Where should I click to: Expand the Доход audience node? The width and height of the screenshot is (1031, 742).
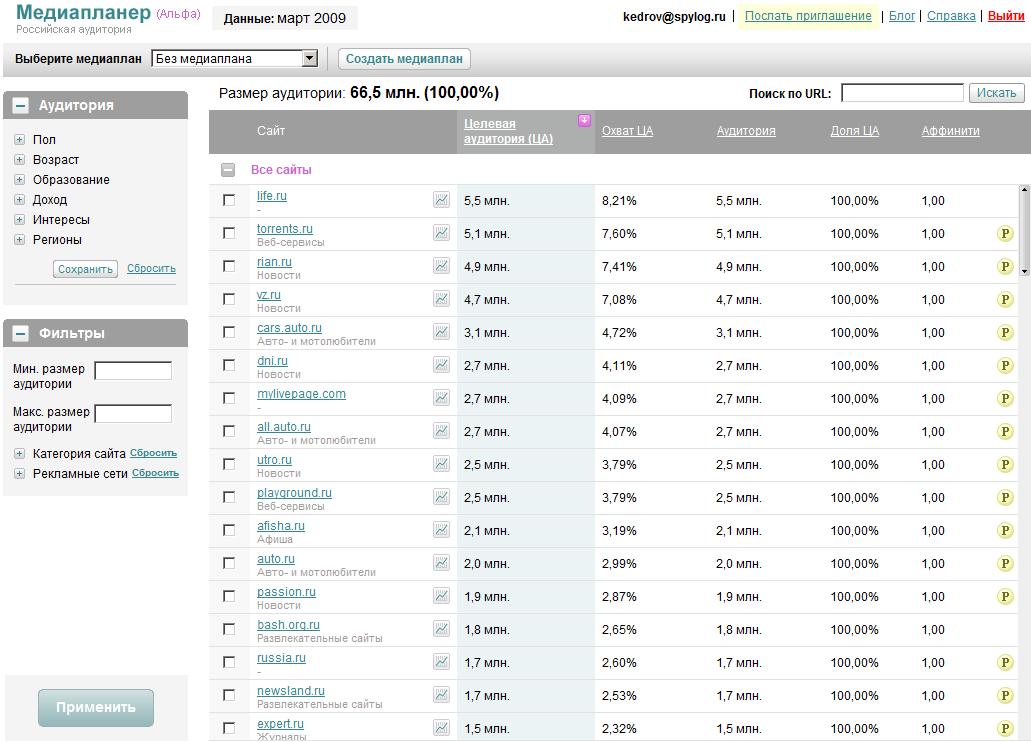point(19,199)
